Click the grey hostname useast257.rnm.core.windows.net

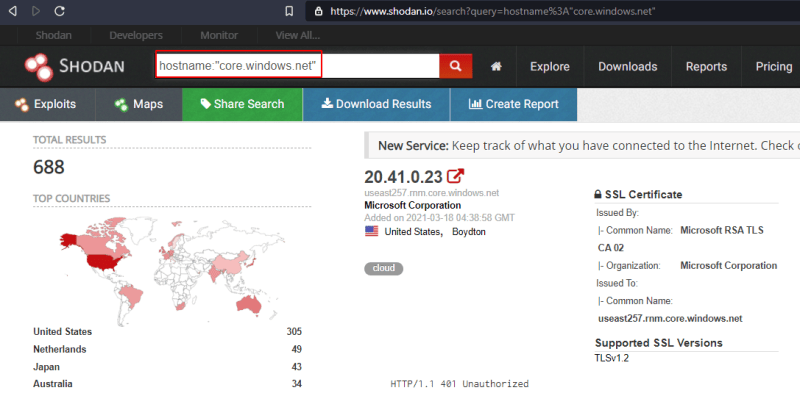point(432,193)
